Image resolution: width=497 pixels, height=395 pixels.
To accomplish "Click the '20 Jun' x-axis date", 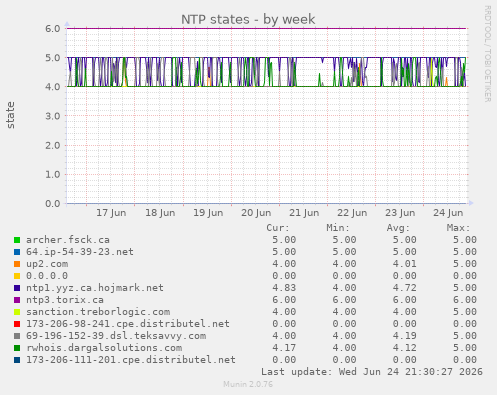I will [x=256, y=213].
